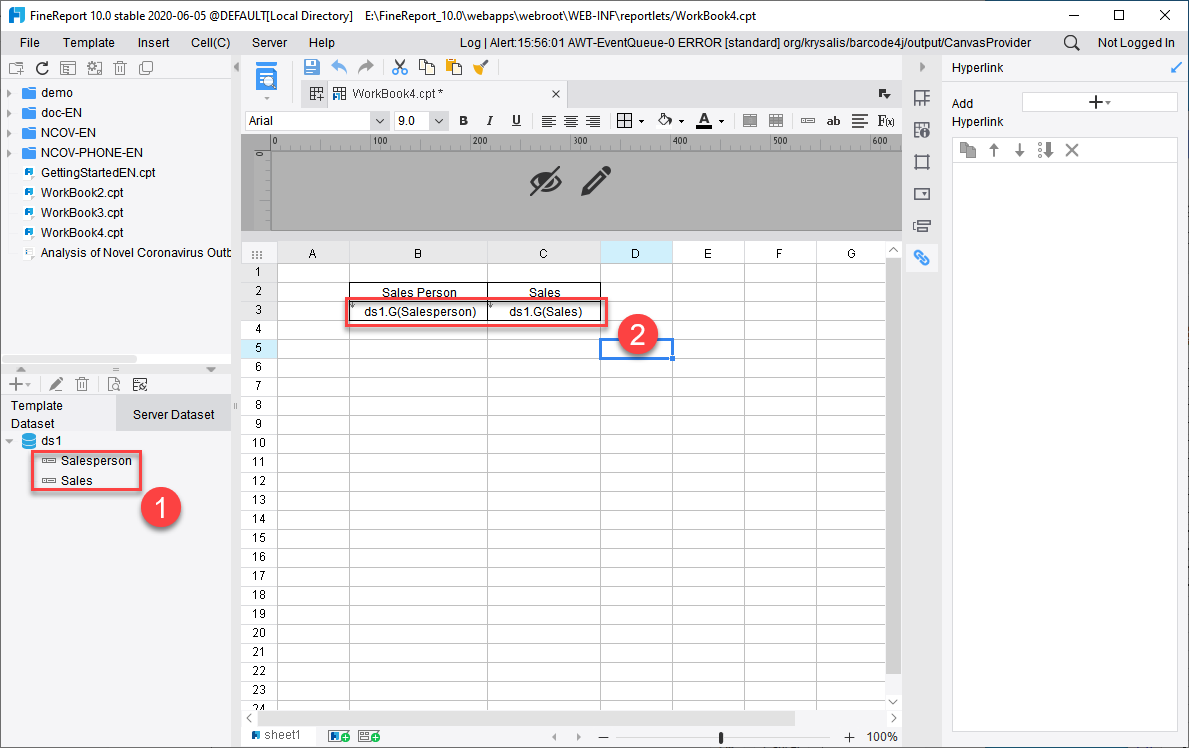Select the Merge Cells icon in the toolbar
This screenshot has width=1189, height=748.
[750, 120]
